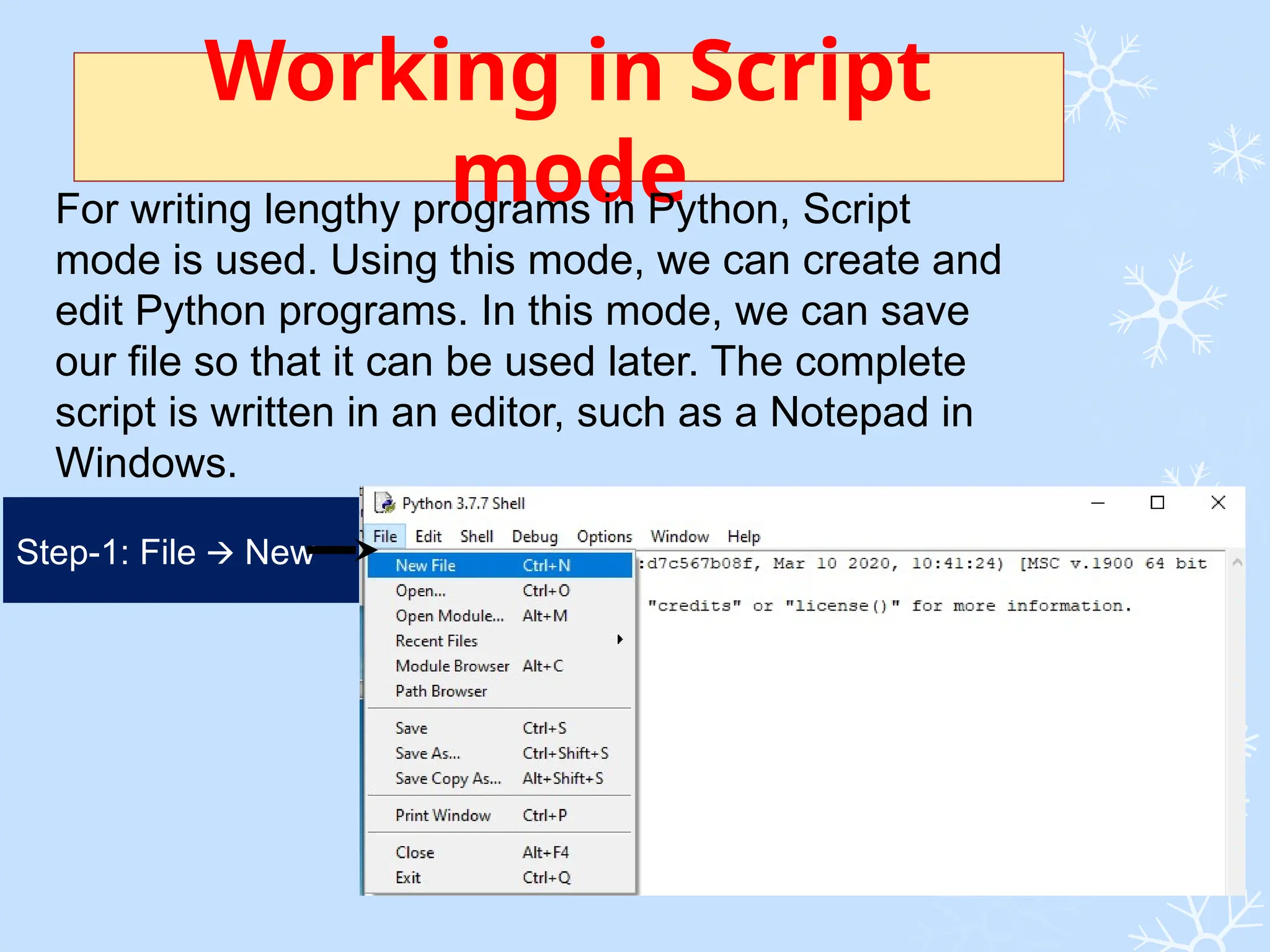This screenshot has width=1270, height=952.
Task: Open the Edit menu
Action: tap(428, 536)
